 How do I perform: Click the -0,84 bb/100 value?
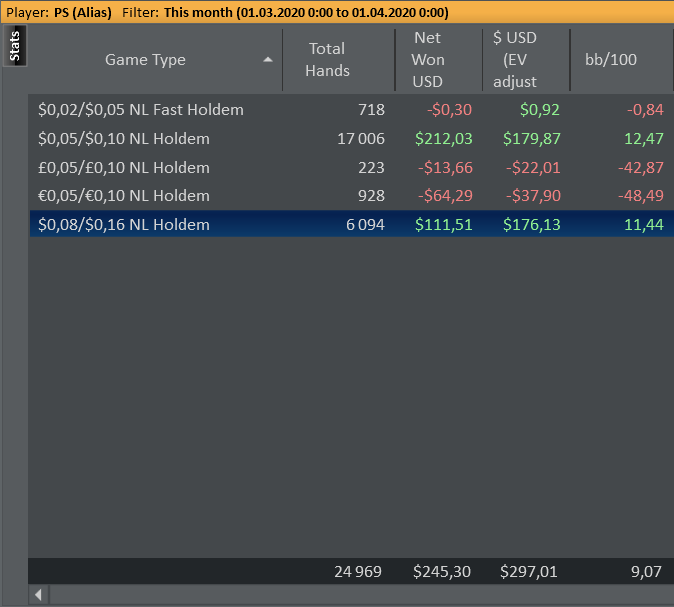point(645,110)
